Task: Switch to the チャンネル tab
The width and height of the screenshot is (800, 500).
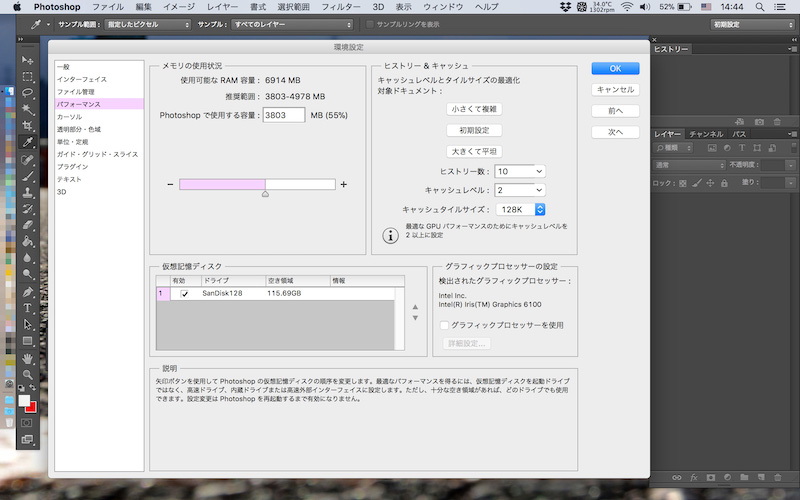Action: click(706, 134)
